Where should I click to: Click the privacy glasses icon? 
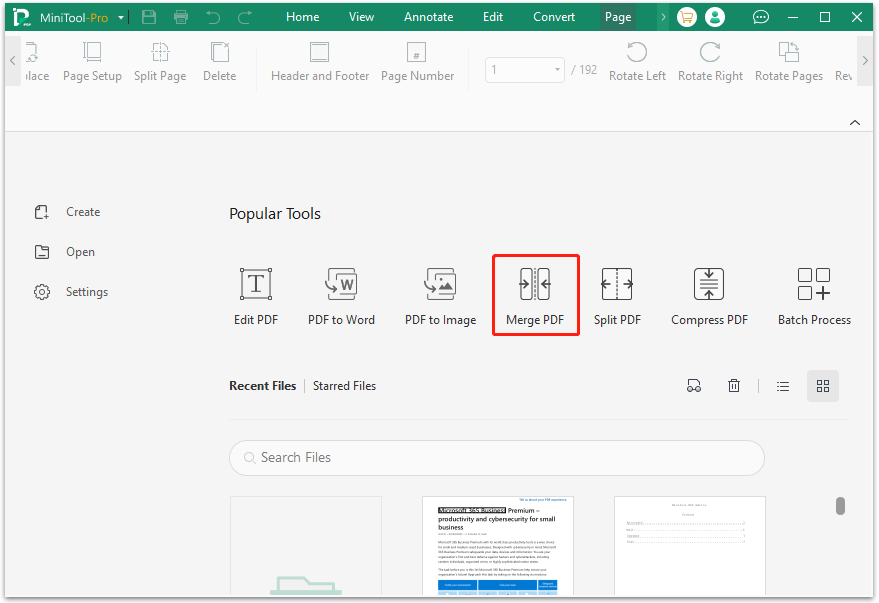(x=694, y=386)
